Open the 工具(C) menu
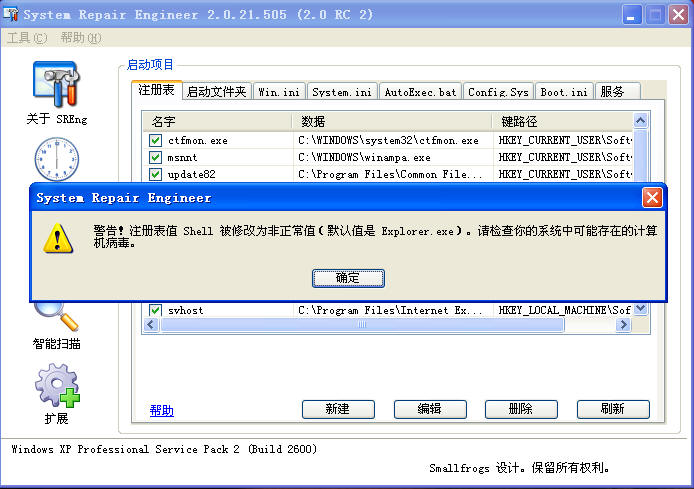This screenshot has width=694, height=489. click(27, 38)
